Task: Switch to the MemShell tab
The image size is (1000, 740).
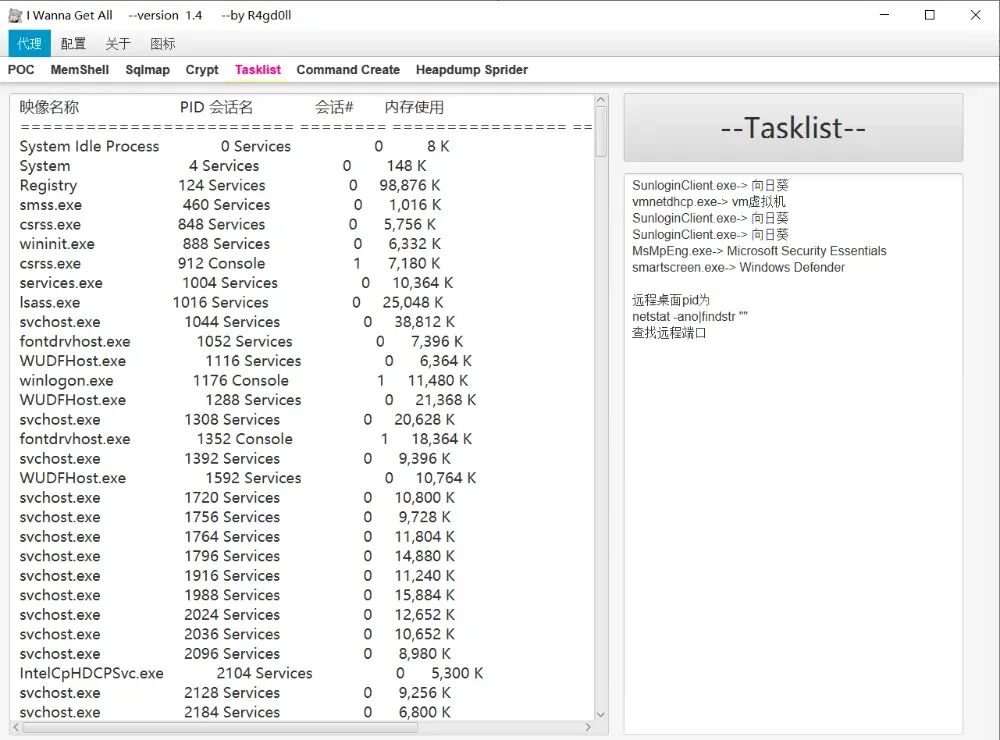Action: tap(80, 70)
